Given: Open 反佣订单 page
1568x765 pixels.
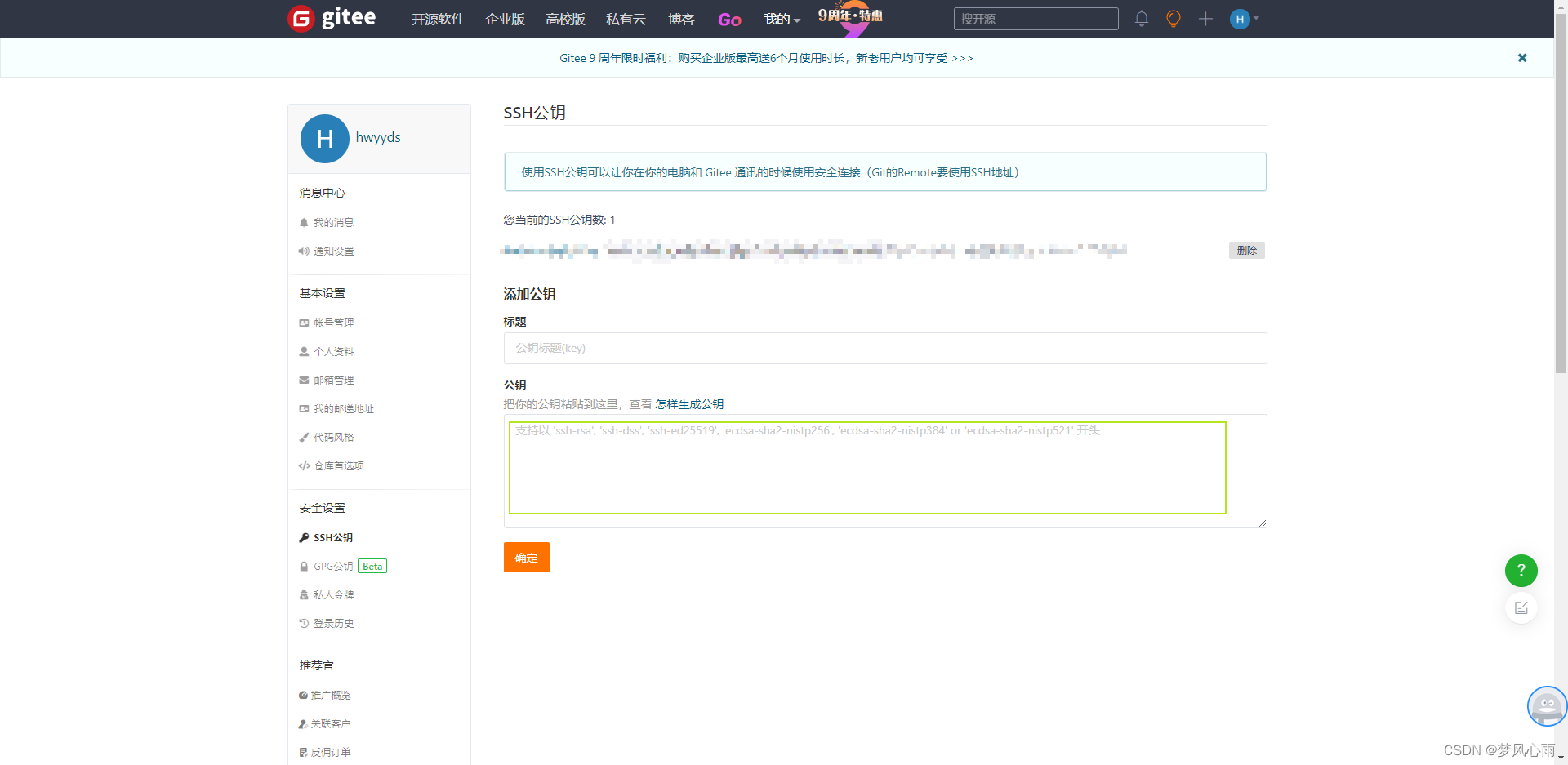Looking at the screenshot, I should click(325, 752).
